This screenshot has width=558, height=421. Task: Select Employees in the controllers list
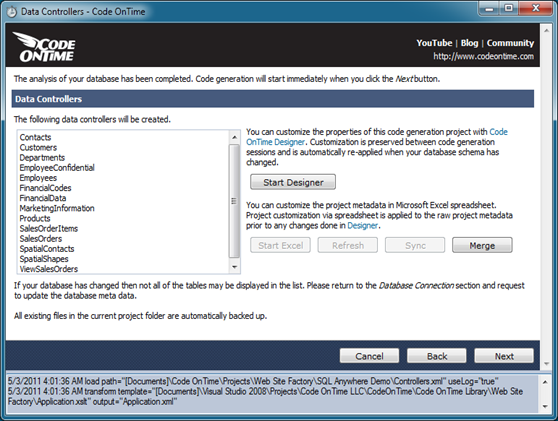pyautogui.click(x=38, y=178)
